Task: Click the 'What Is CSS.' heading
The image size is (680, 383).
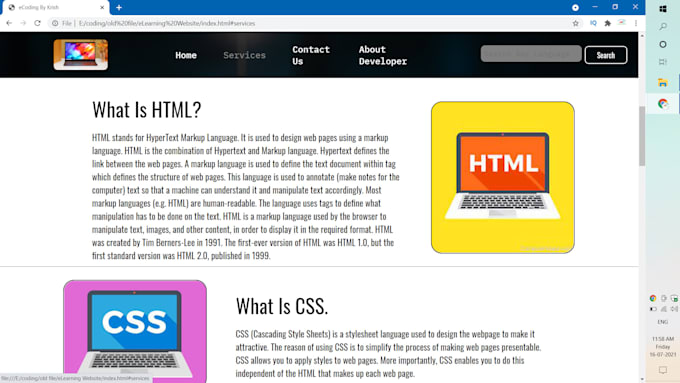Action: pos(282,306)
